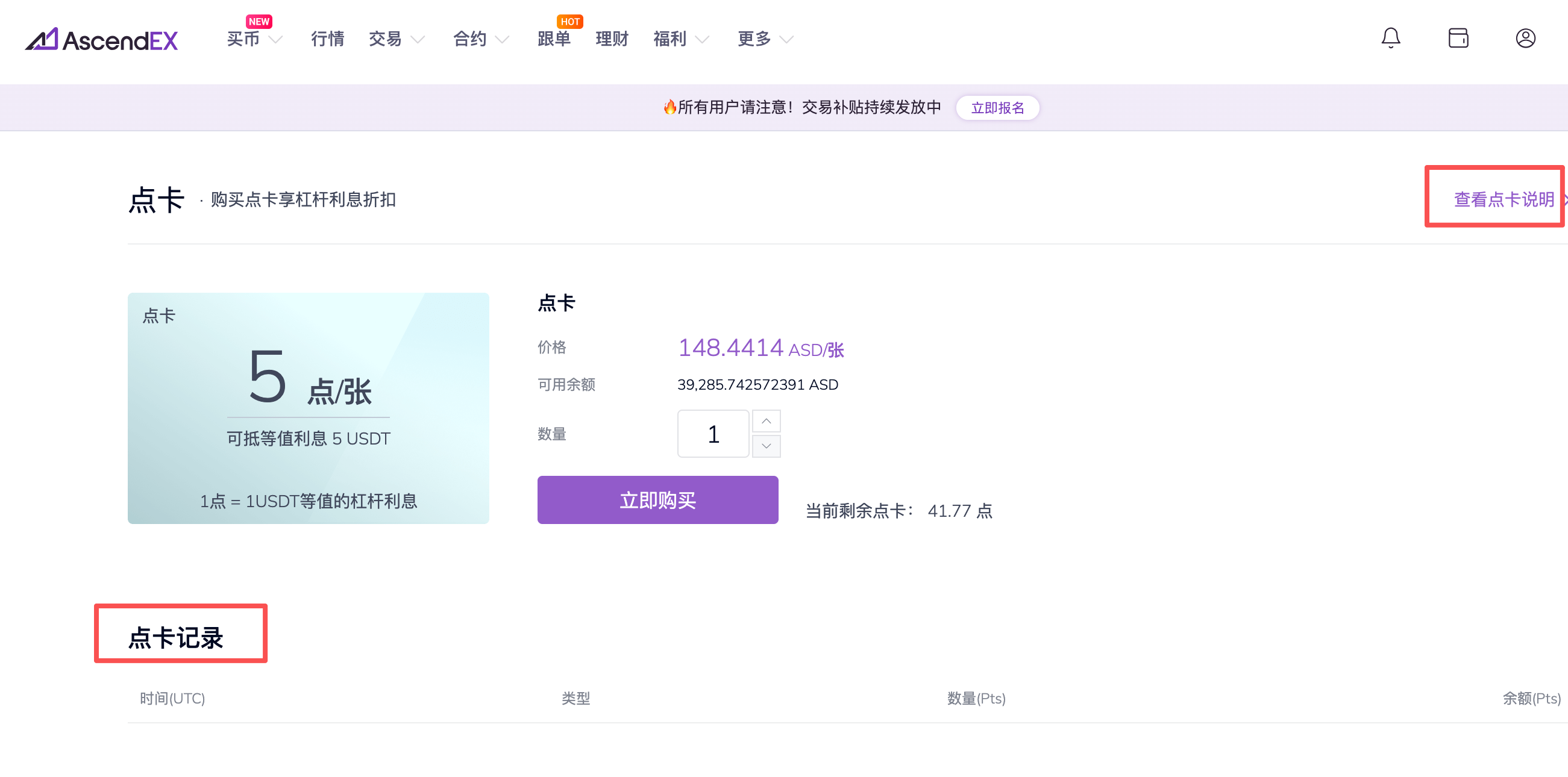This screenshot has width=1568, height=777.
Task: Click 立即报名 in the banner
Action: [x=997, y=108]
